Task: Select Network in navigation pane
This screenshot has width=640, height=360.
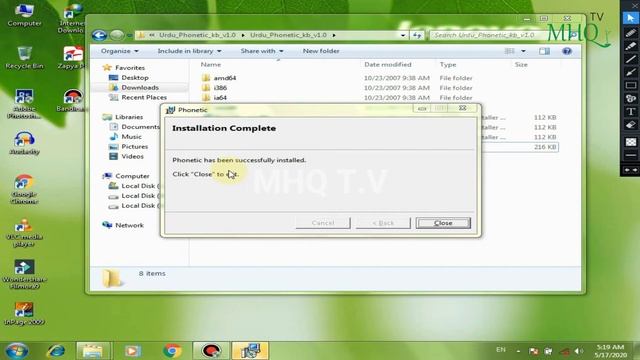Action: point(129,225)
